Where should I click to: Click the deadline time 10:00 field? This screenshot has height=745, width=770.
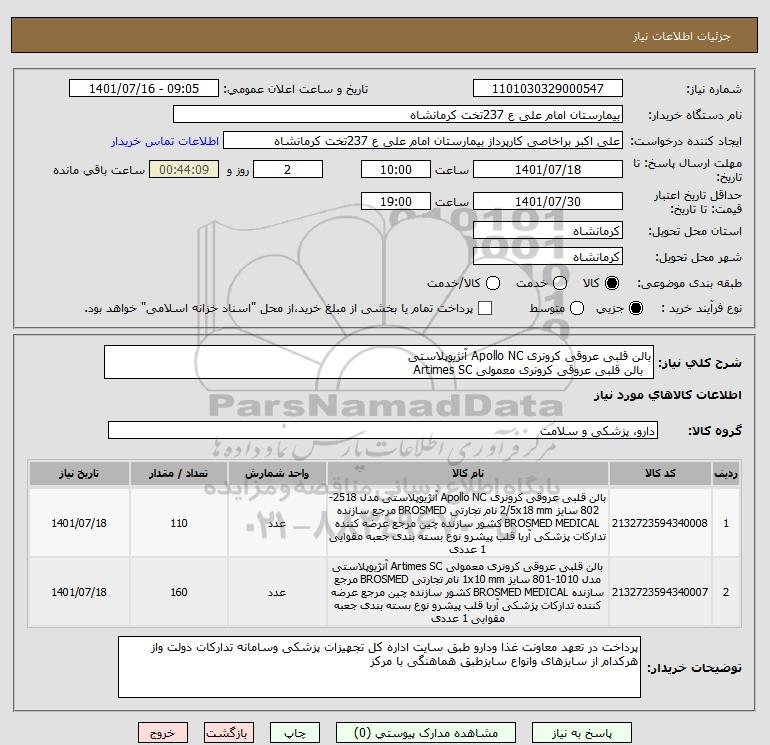[396, 169]
